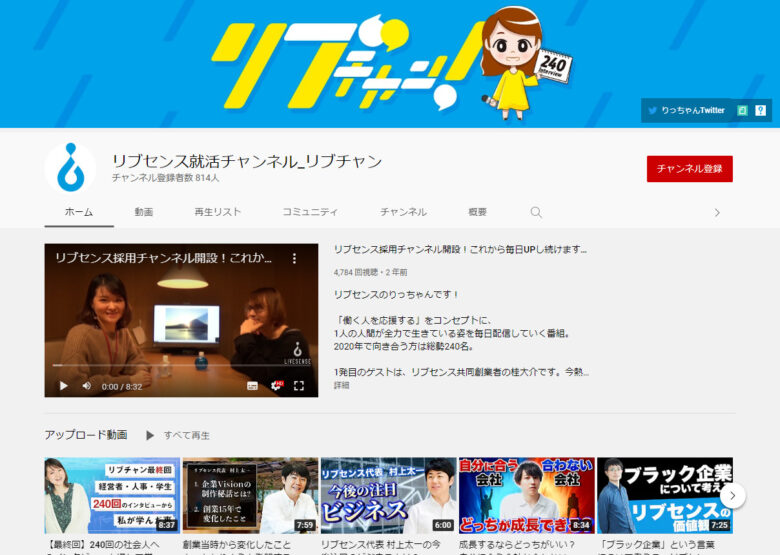Enter fullscreen on the featured video

coord(298,386)
